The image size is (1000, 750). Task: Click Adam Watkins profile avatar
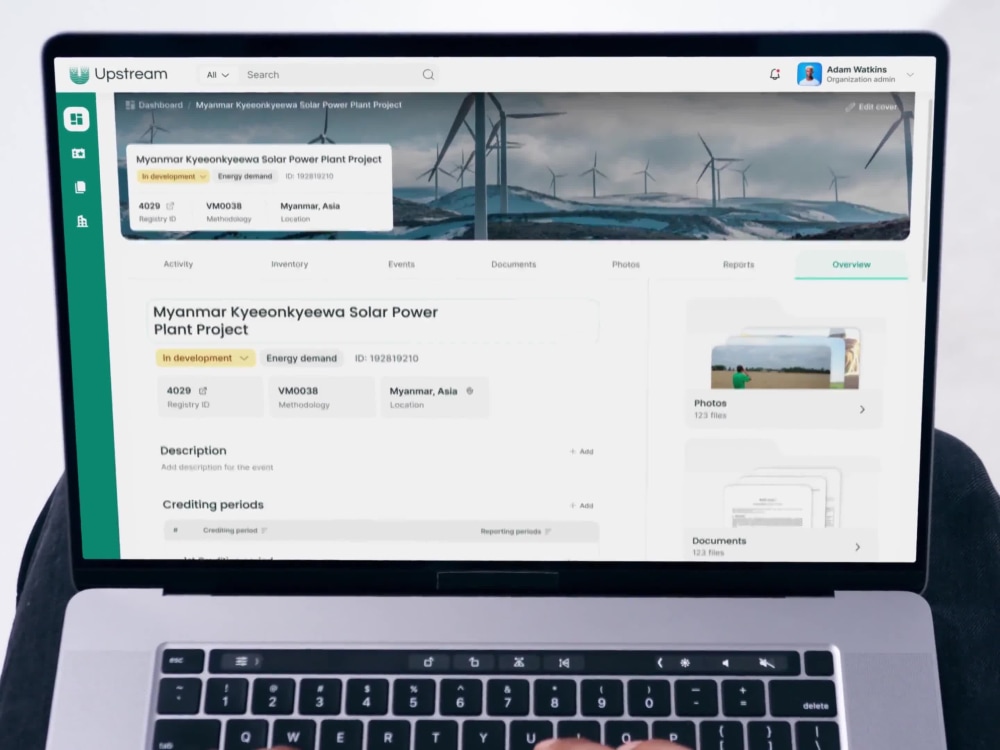coord(809,74)
